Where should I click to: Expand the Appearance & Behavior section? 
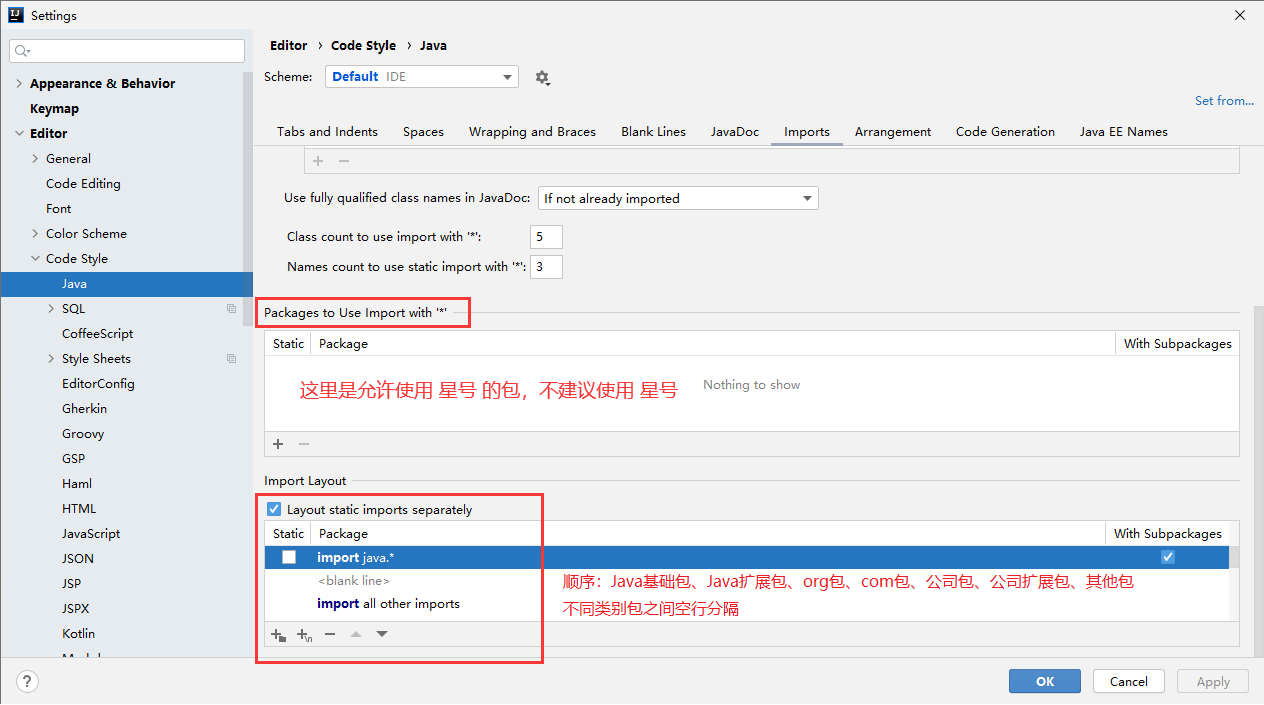coord(19,84)
